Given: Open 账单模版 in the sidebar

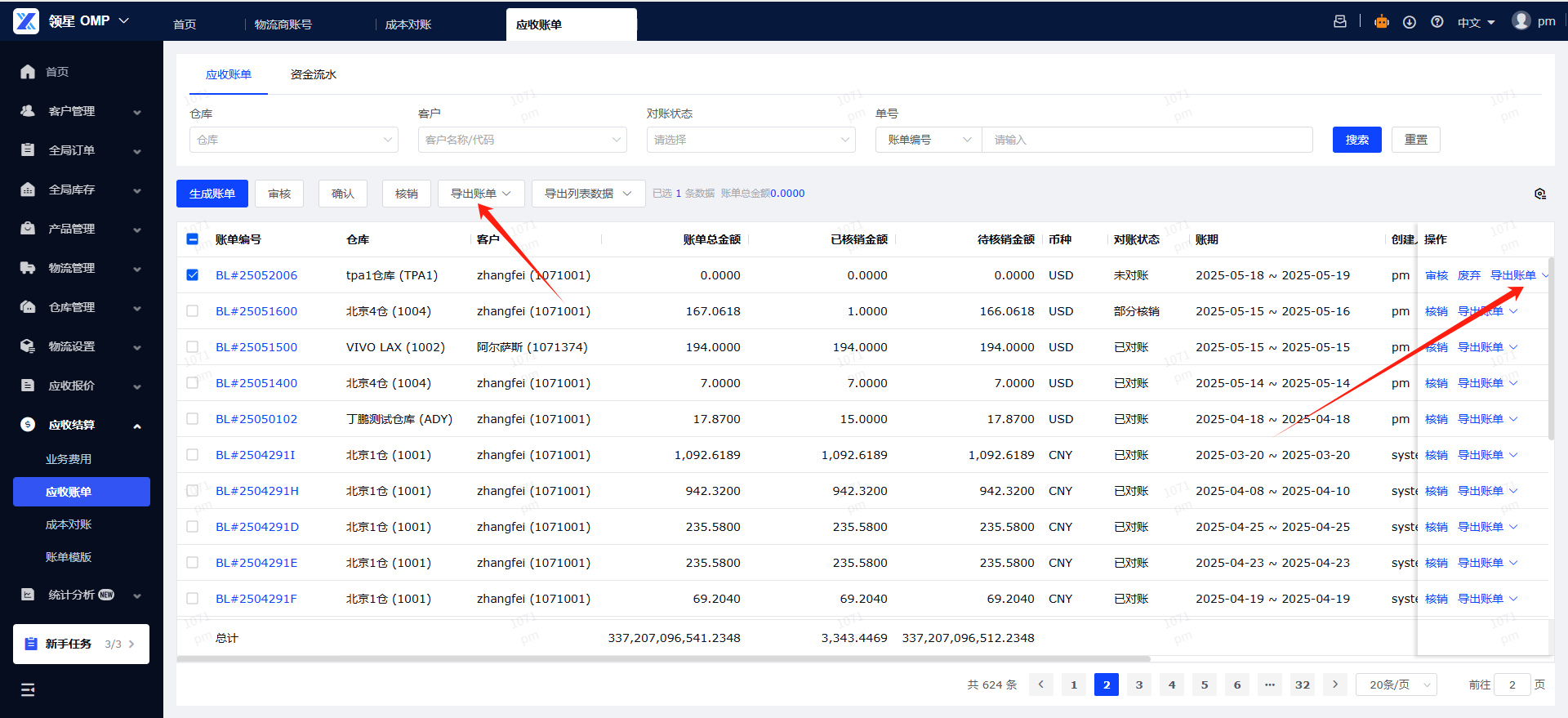Looking at the screenshot, I should [x=69, y=557].
